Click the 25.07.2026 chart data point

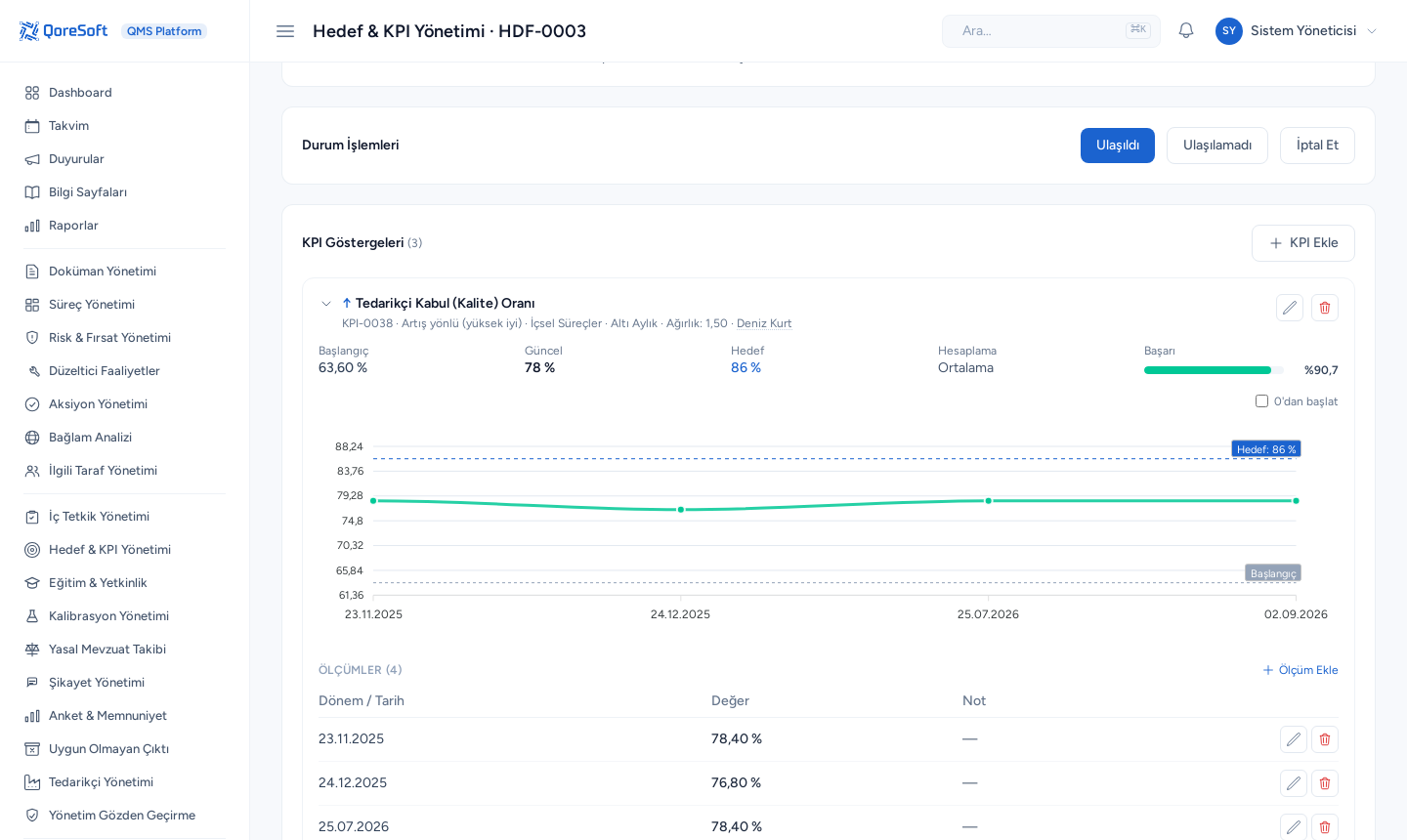989,501
